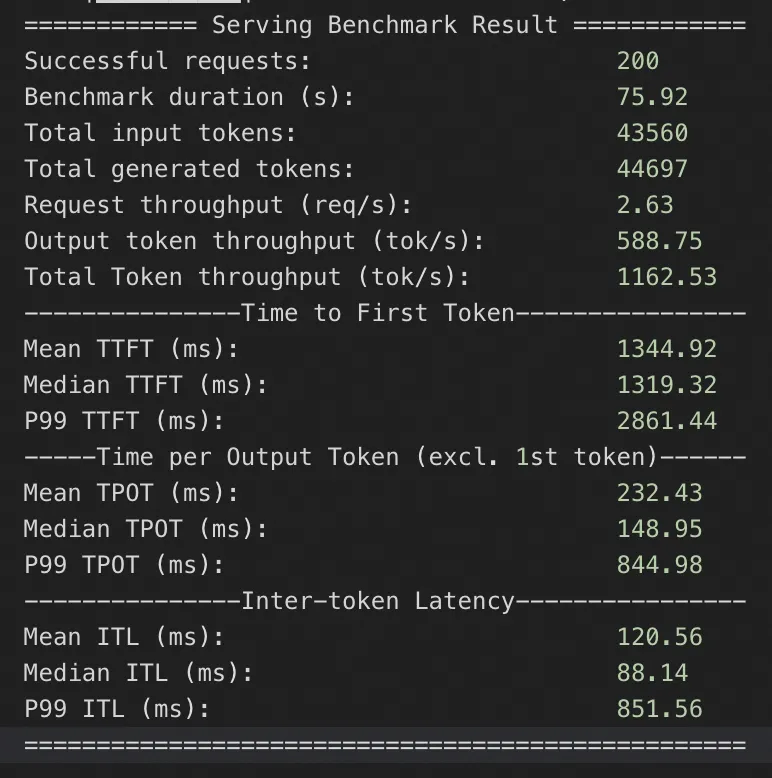
Task: Click the Mean ITL value 120.56
Action: (659, 637)
